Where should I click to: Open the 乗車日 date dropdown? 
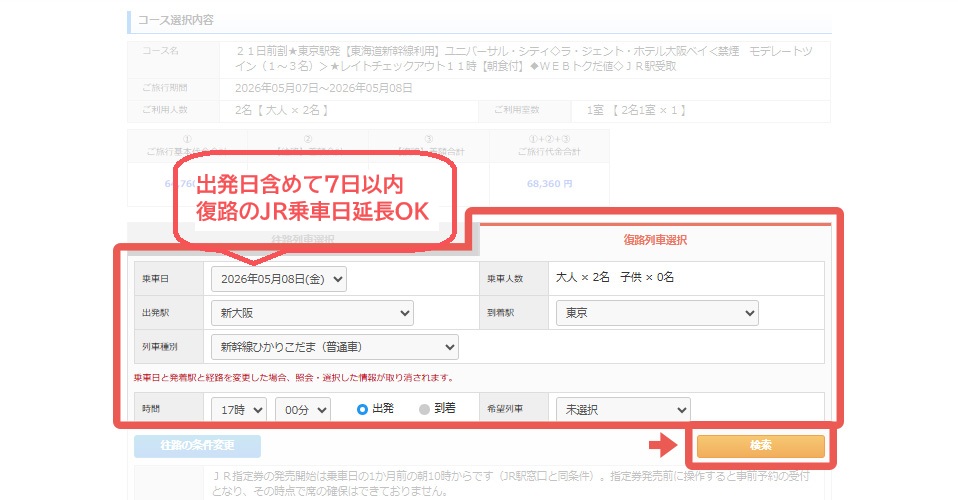[x=279, y=279]
